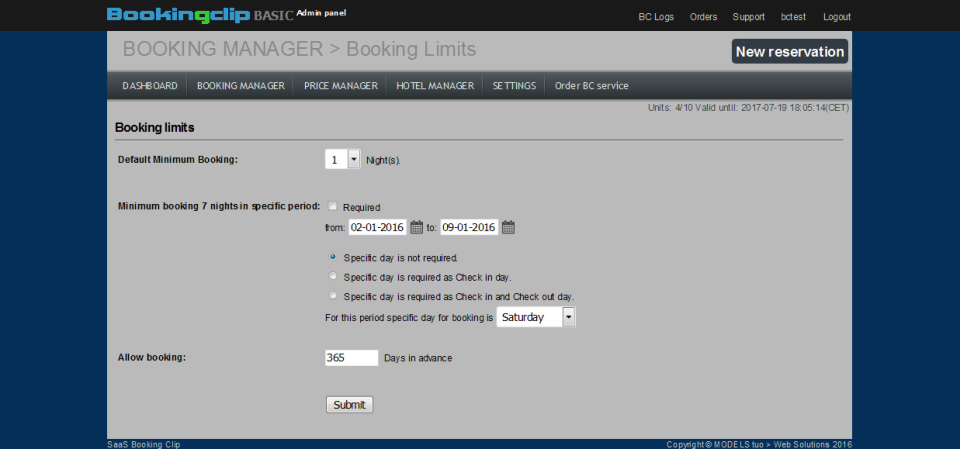Viewport: 960px width, 449px height.
Task: Click the Days in advance input field
Action: pos(352,358)
